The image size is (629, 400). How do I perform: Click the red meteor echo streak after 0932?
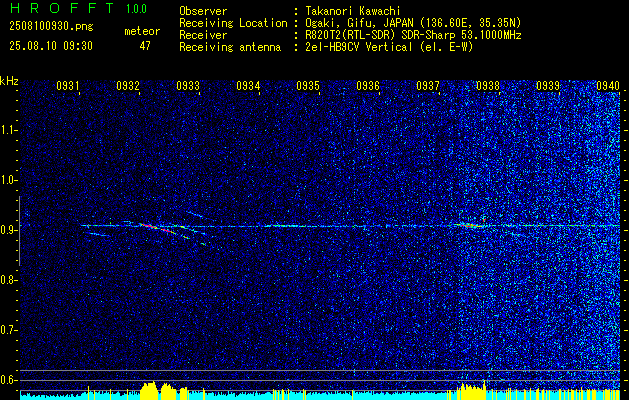click(x=157, y=228)
